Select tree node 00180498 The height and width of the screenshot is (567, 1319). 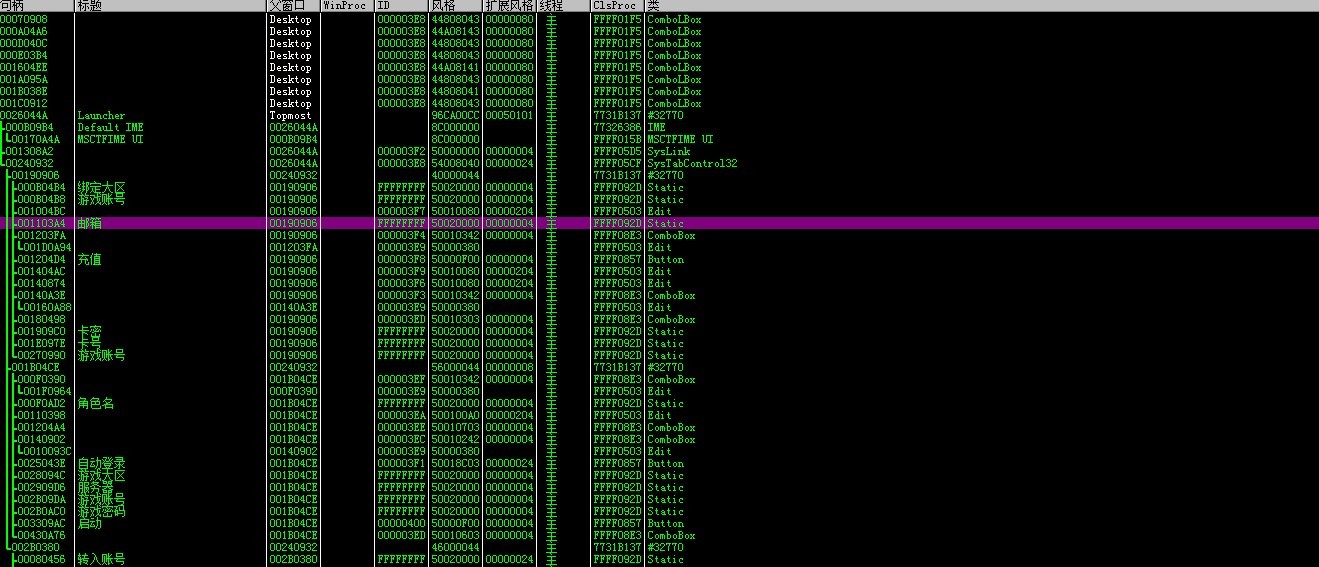pyautogui.click(x=42, y=320)
